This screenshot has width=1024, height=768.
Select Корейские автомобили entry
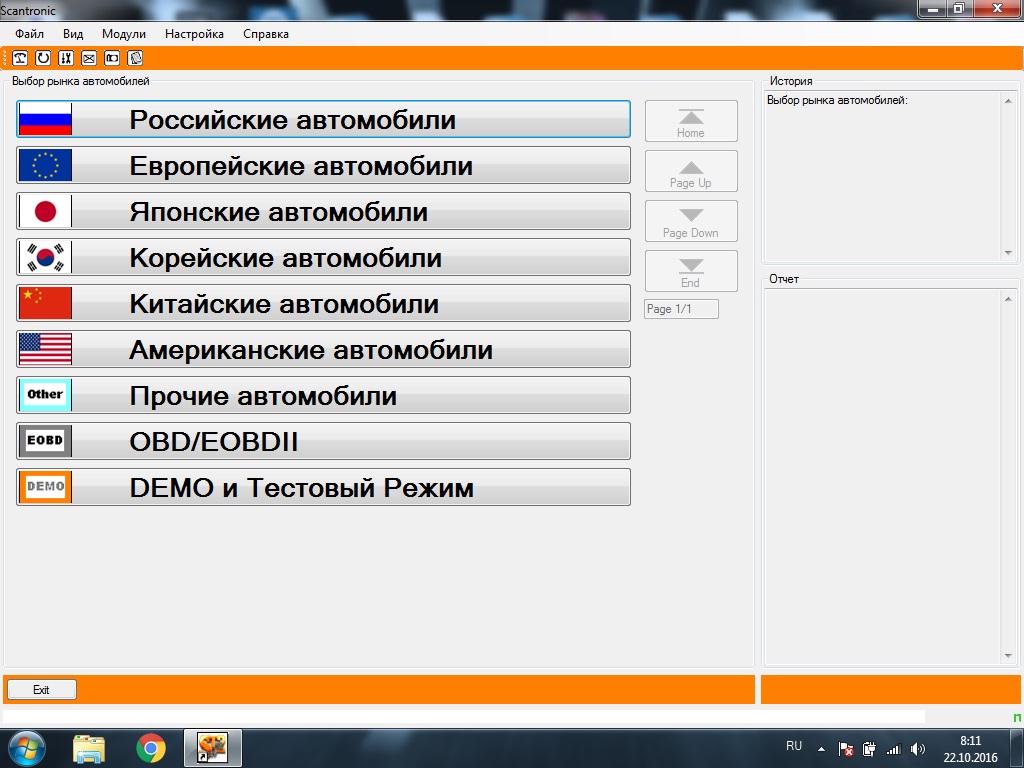[323, 257]
